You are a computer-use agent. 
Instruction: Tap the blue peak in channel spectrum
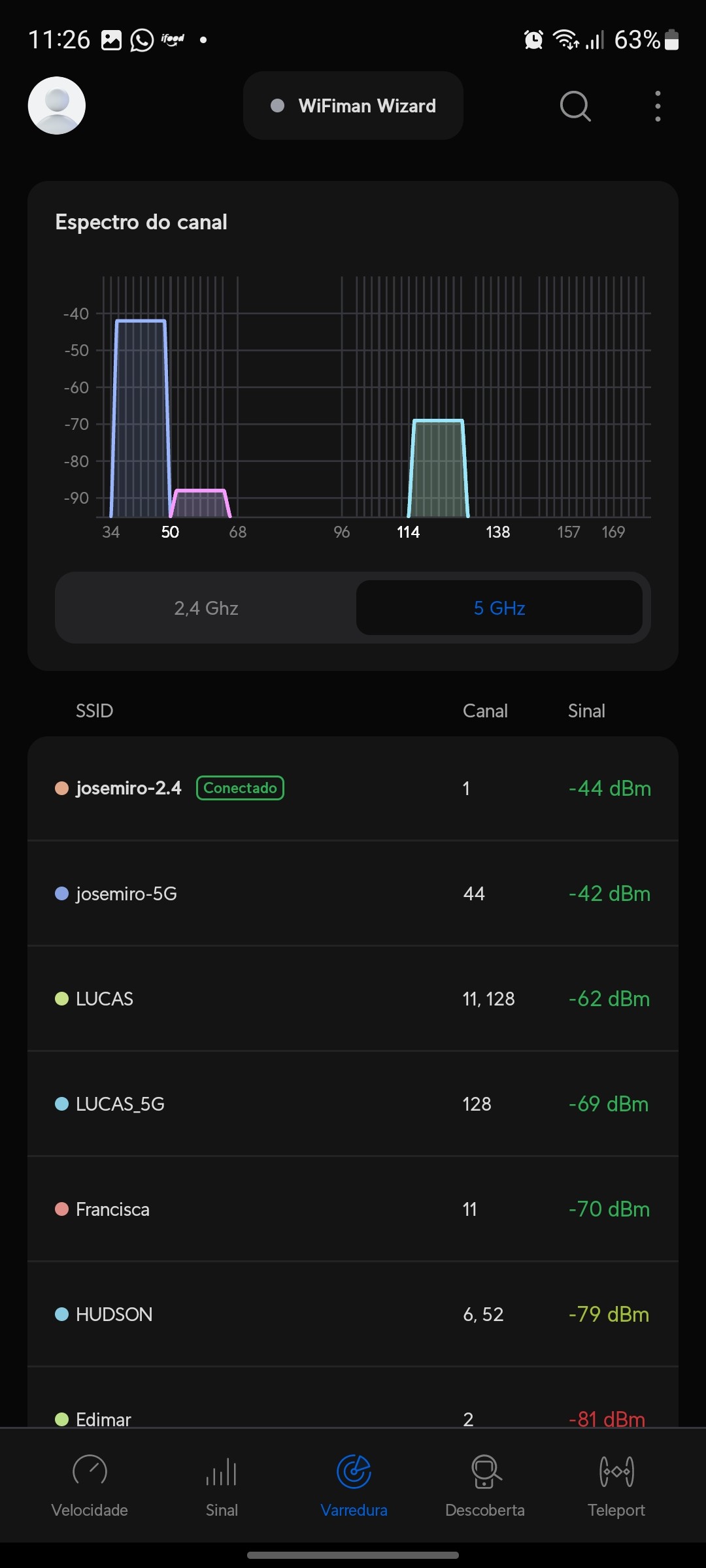click(141, 418)
